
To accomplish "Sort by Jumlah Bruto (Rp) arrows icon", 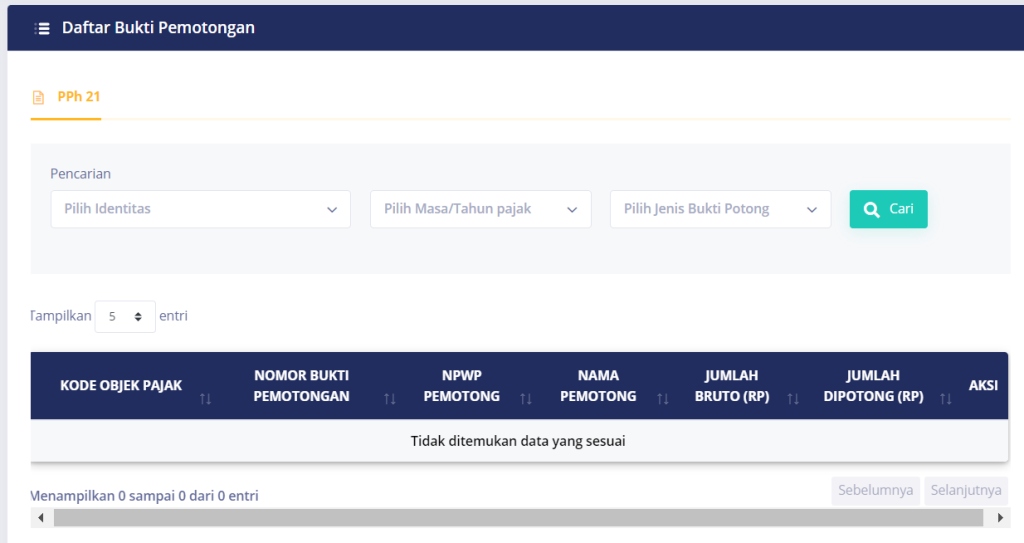I will (x=793, y=399).
